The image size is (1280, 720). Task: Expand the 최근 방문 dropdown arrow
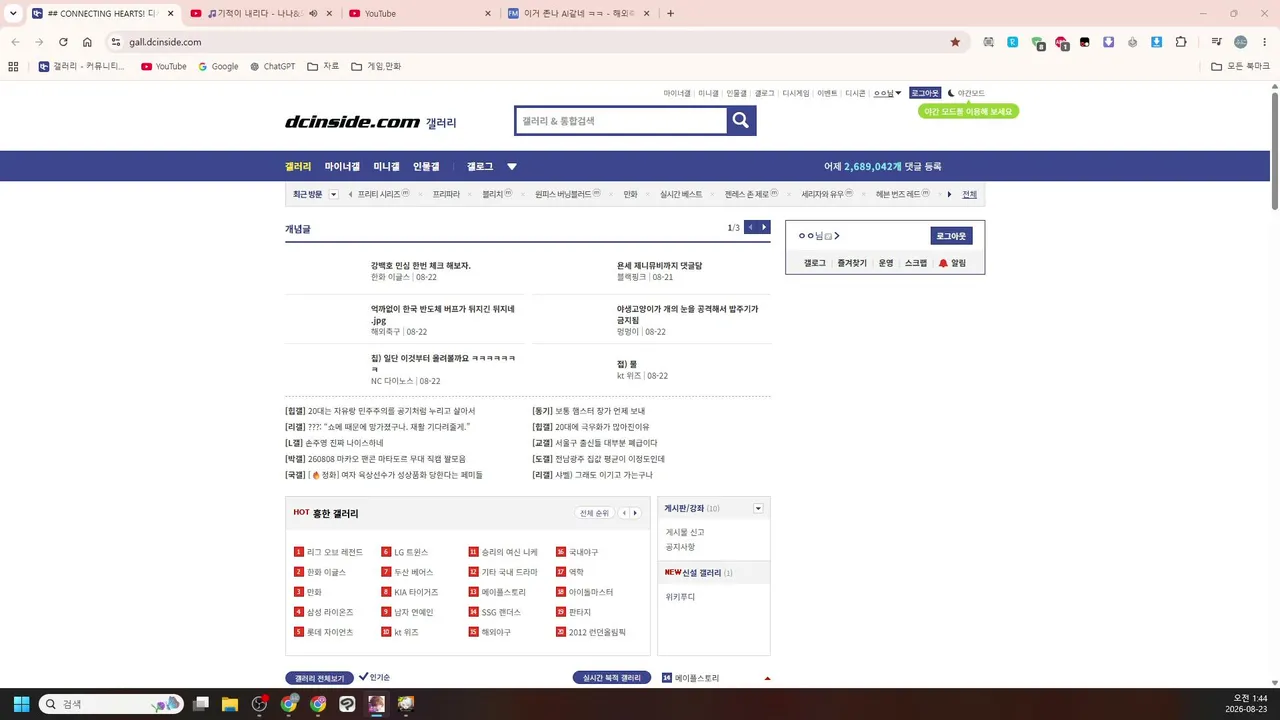point(334,194)
